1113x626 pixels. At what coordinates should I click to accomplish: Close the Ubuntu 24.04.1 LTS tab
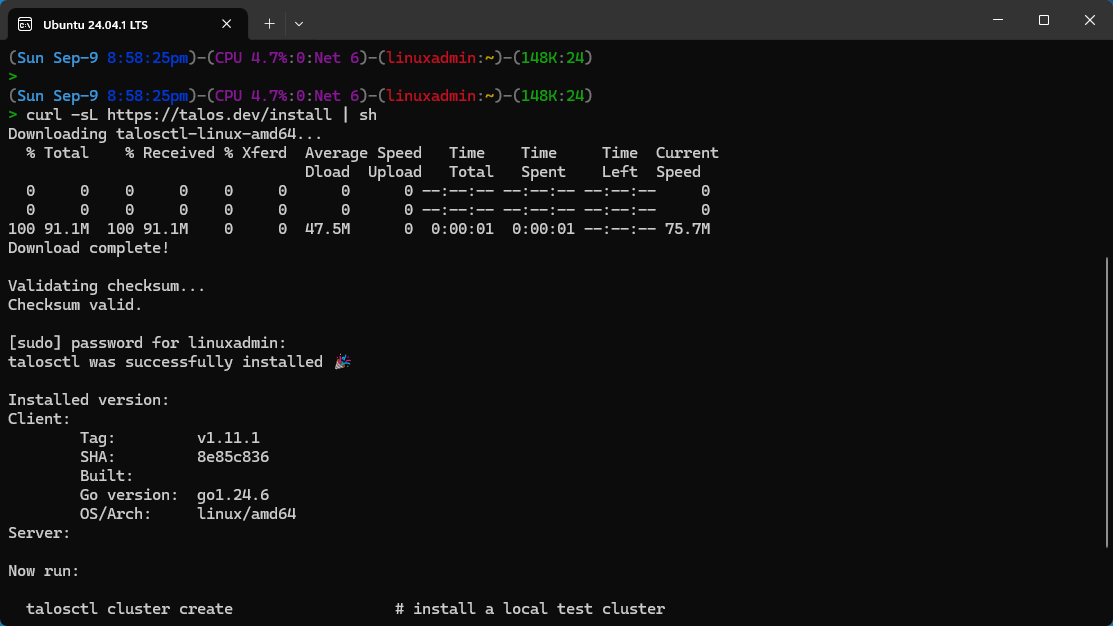click(x=228, y=22)
